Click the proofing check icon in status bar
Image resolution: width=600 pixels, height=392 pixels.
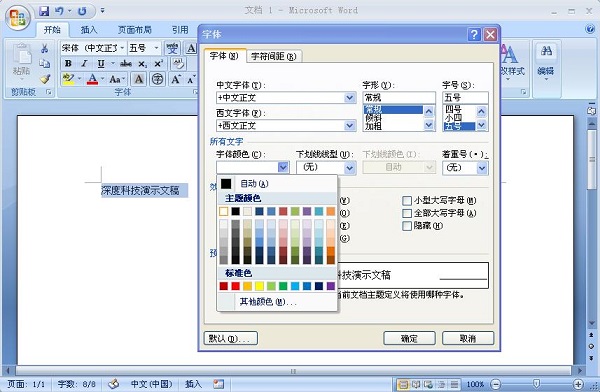[x=114, y=384]
